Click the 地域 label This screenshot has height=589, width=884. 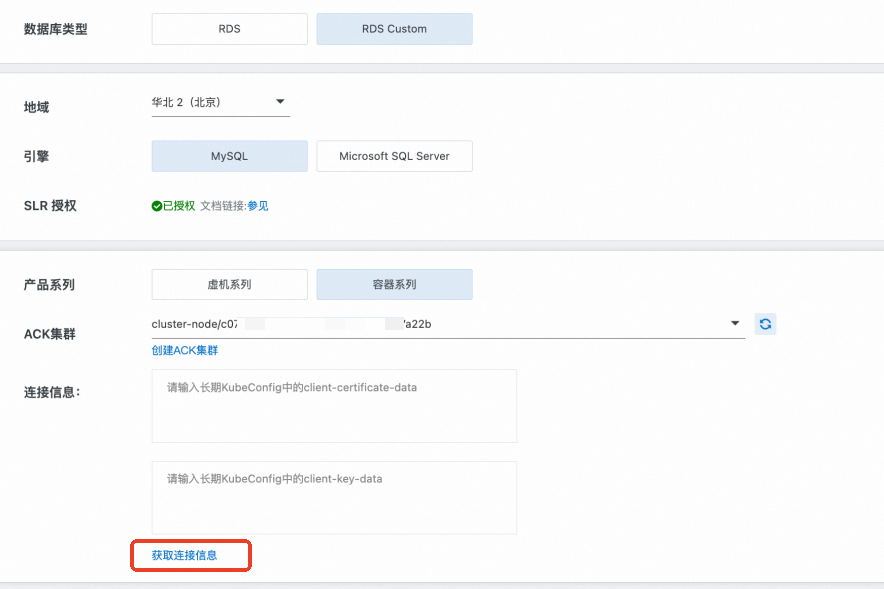(x=36, y=107)
